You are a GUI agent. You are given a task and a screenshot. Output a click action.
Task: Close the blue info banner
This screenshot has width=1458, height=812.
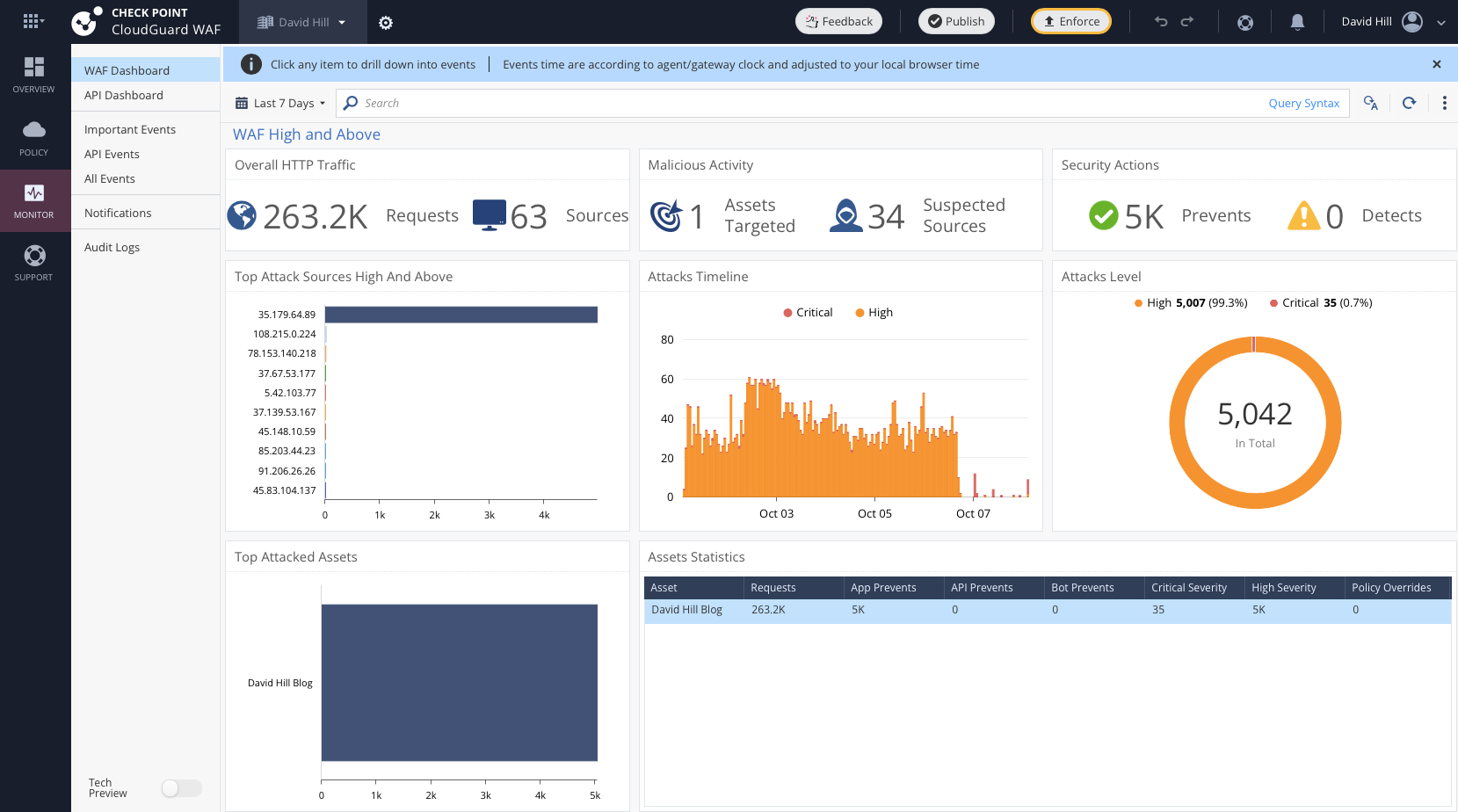1437,64
